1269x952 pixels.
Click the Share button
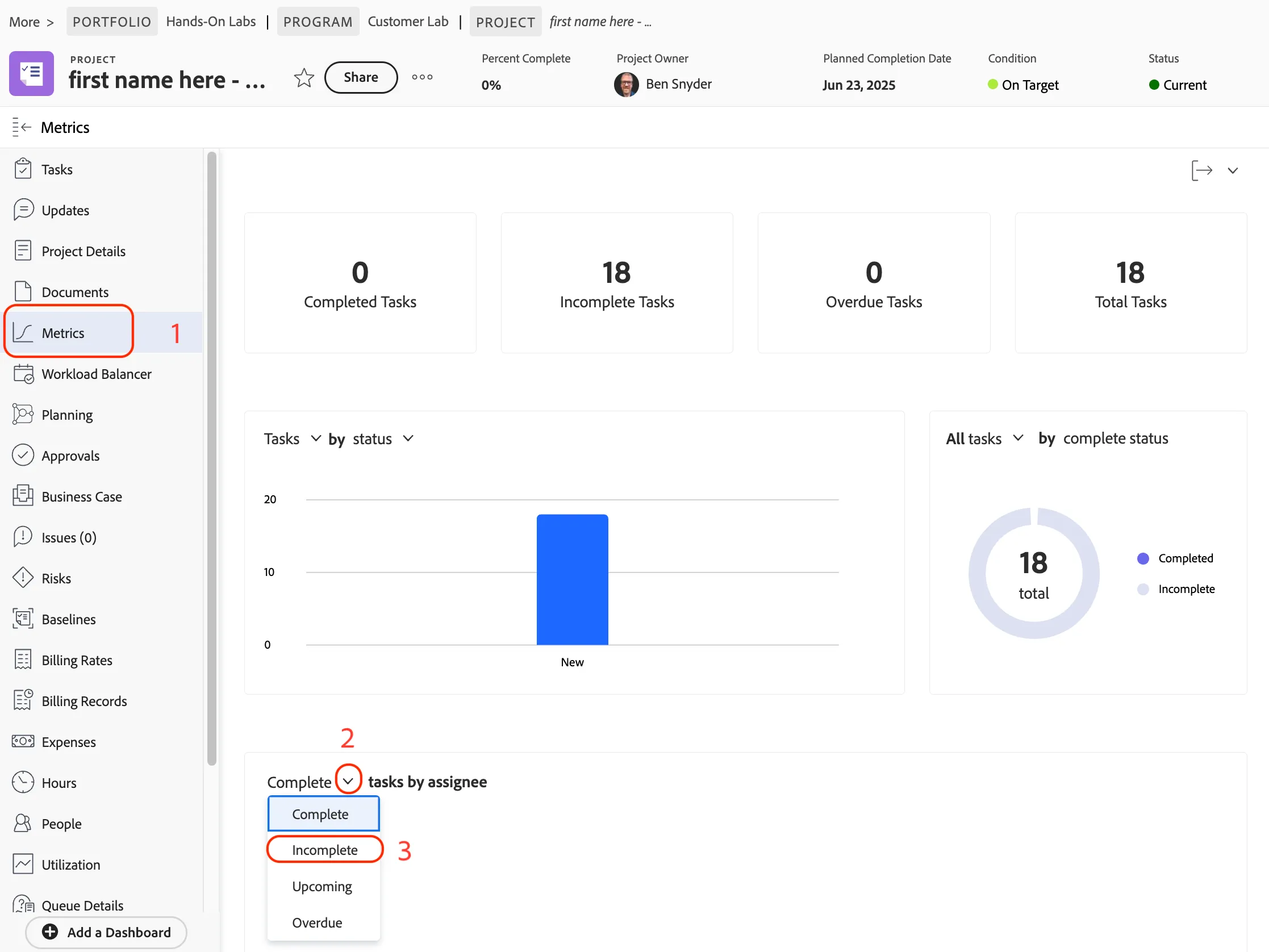(361, 77)
